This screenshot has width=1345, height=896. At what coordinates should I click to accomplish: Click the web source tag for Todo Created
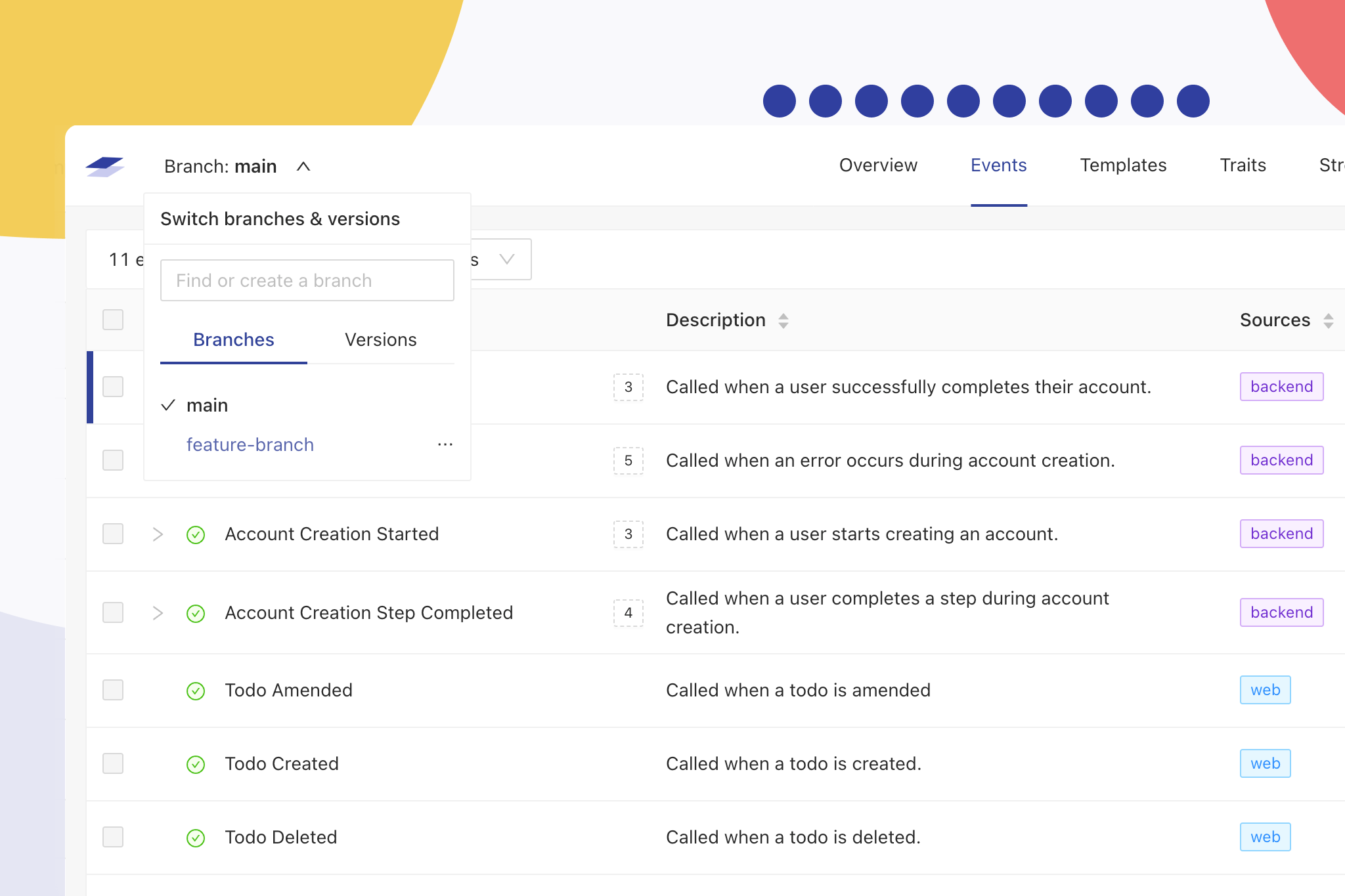pos(1265,763)
